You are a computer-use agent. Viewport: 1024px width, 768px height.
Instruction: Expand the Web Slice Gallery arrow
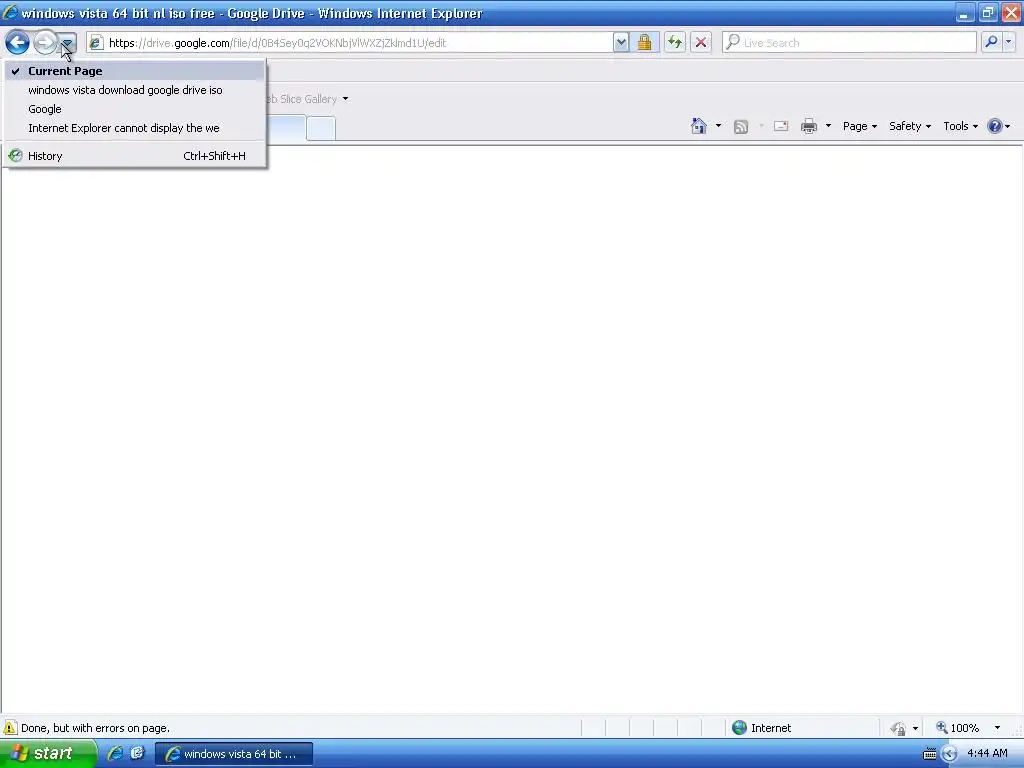(345, 99)
